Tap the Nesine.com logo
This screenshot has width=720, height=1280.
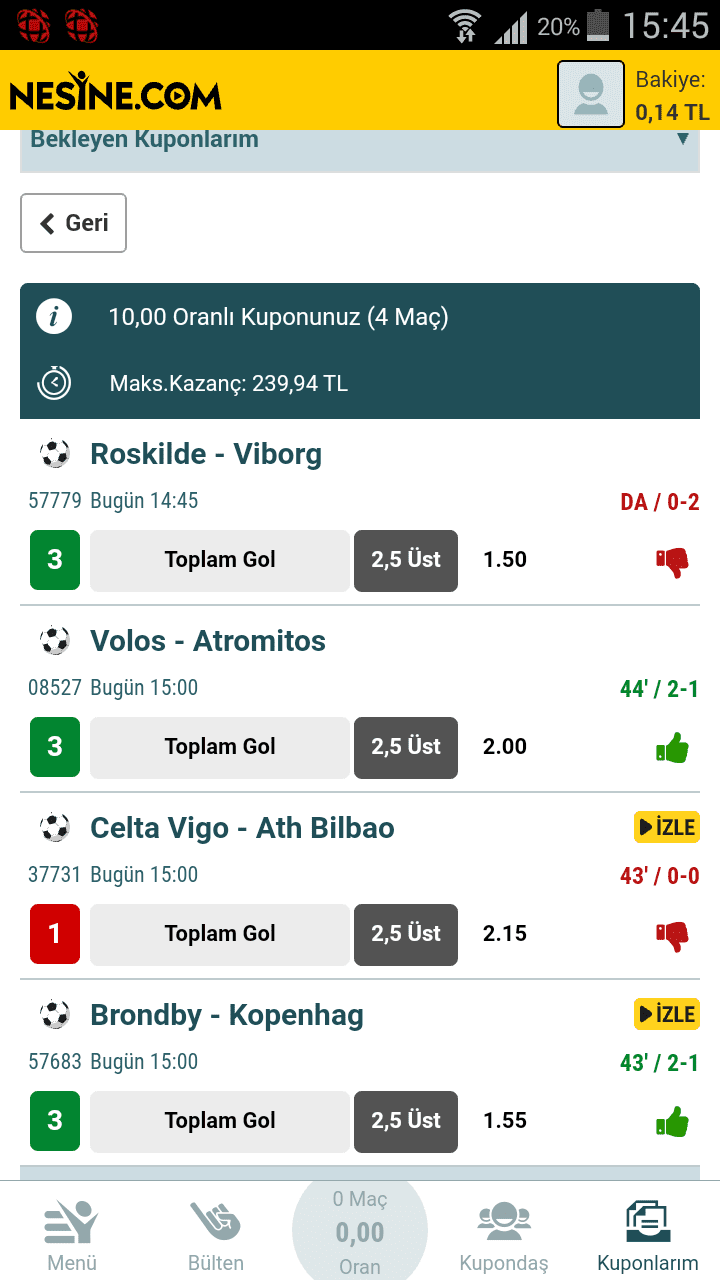pos(115,92)
